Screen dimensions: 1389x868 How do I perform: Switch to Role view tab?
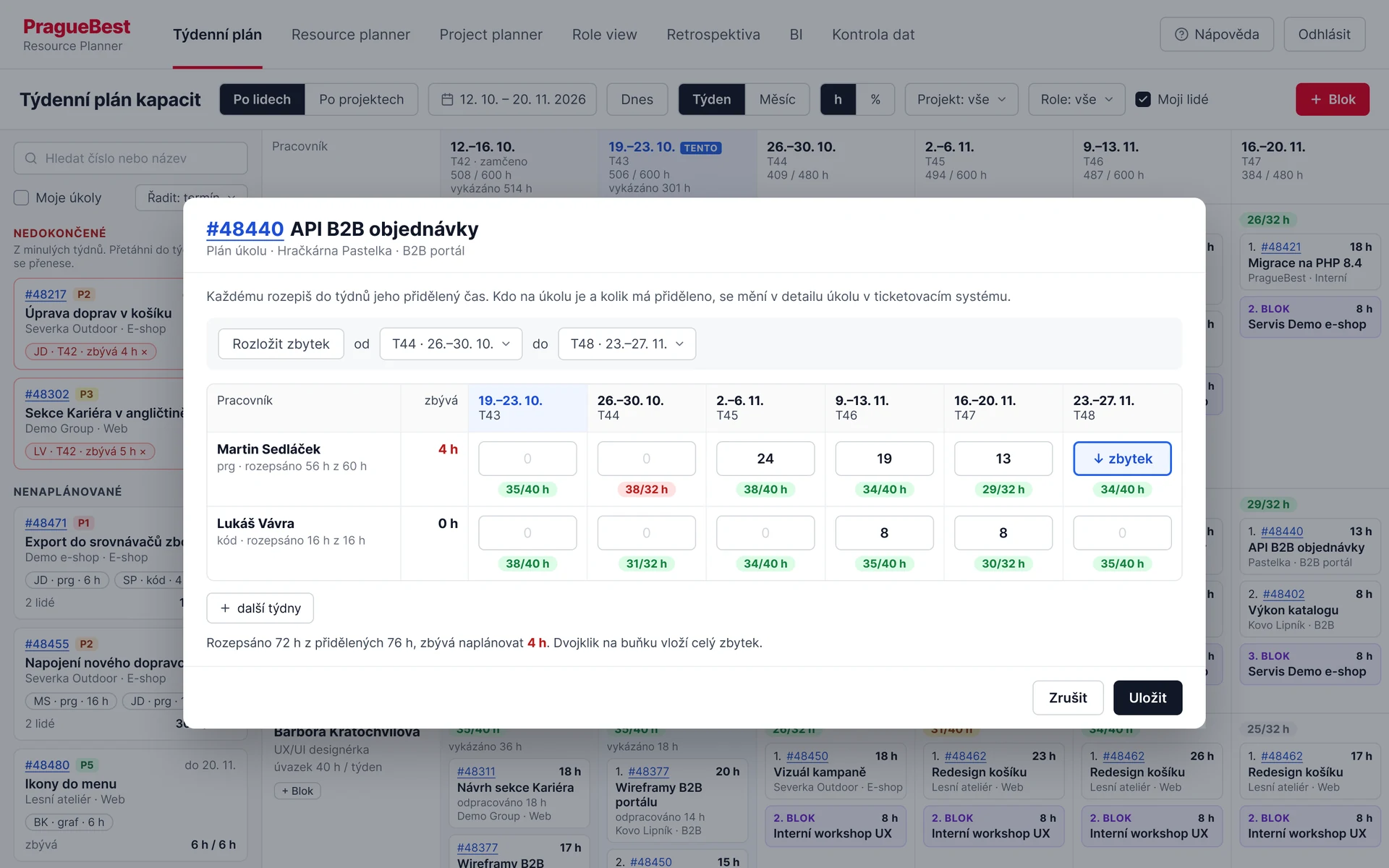tap(604, 35)
